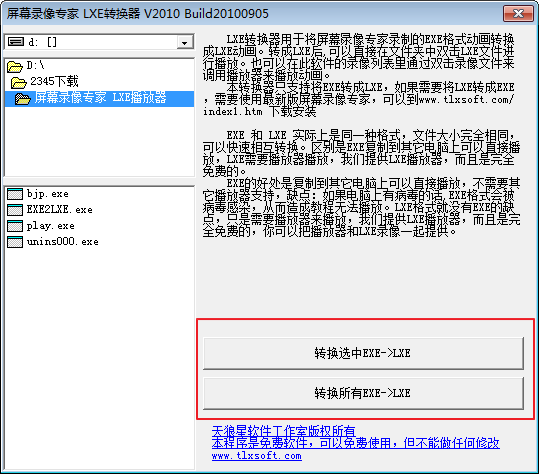The height and width of the screenshot is (474, 539).
Task: Click the bjp.exe file icon
Action: (15, 194)
